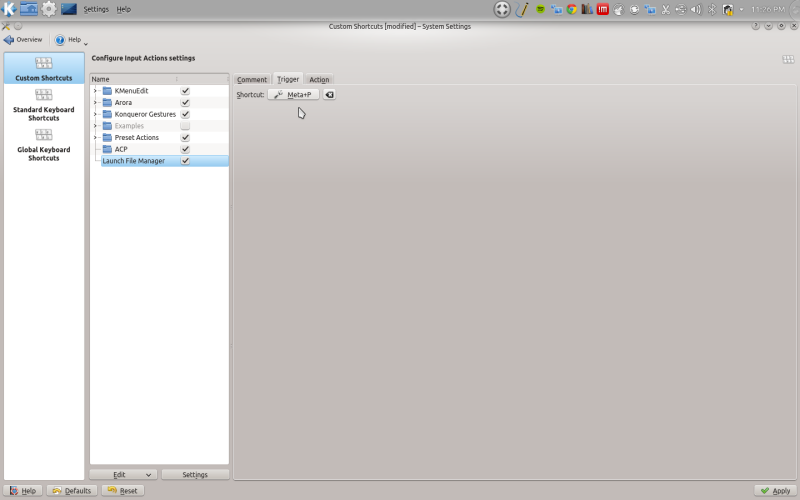Open the volume speaker tray icon
Viewport: 800px width, 500px height.
[696, 9]
